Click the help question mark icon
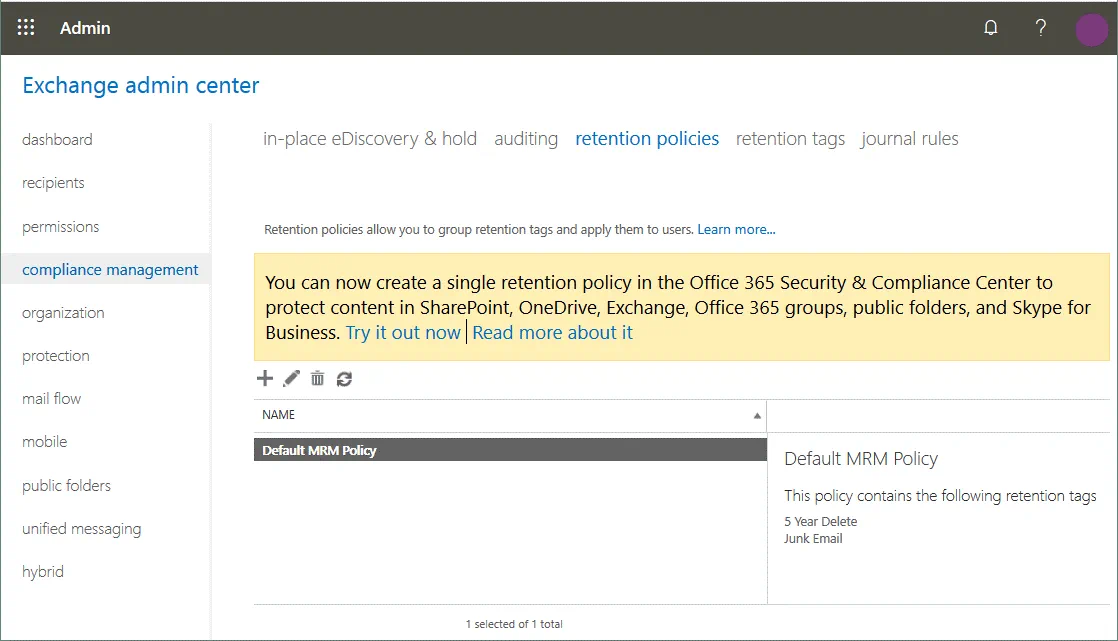This screenshot has width=1118, height=641. (1040, 28)
